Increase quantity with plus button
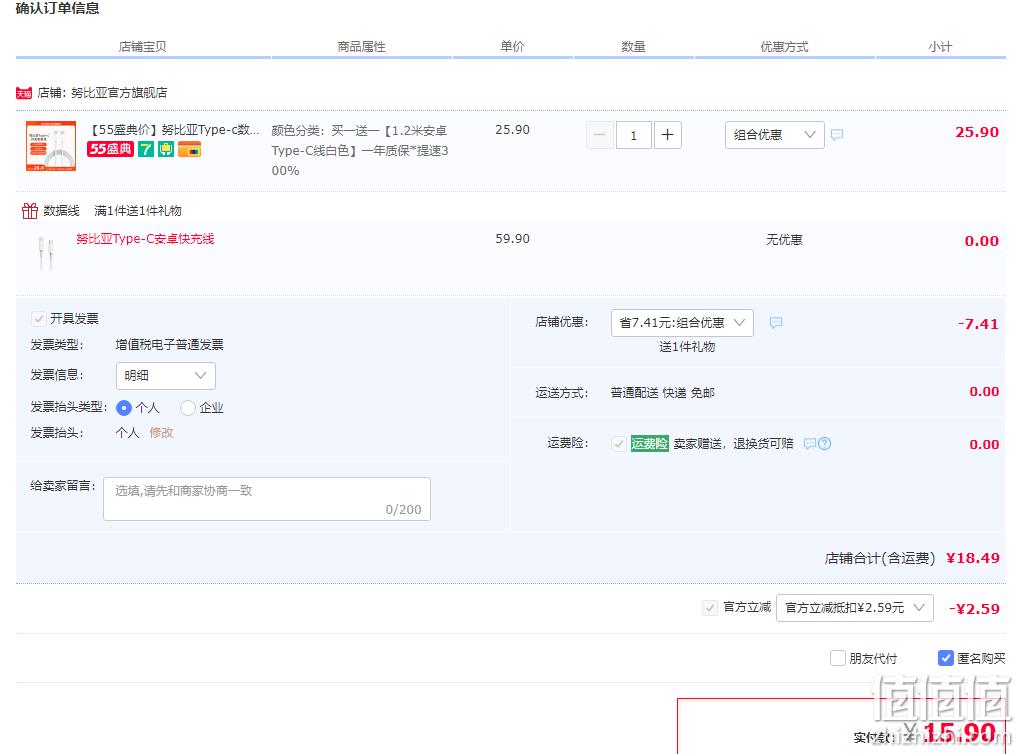This screenshot has height=754, width=1021. pos(667,135)
